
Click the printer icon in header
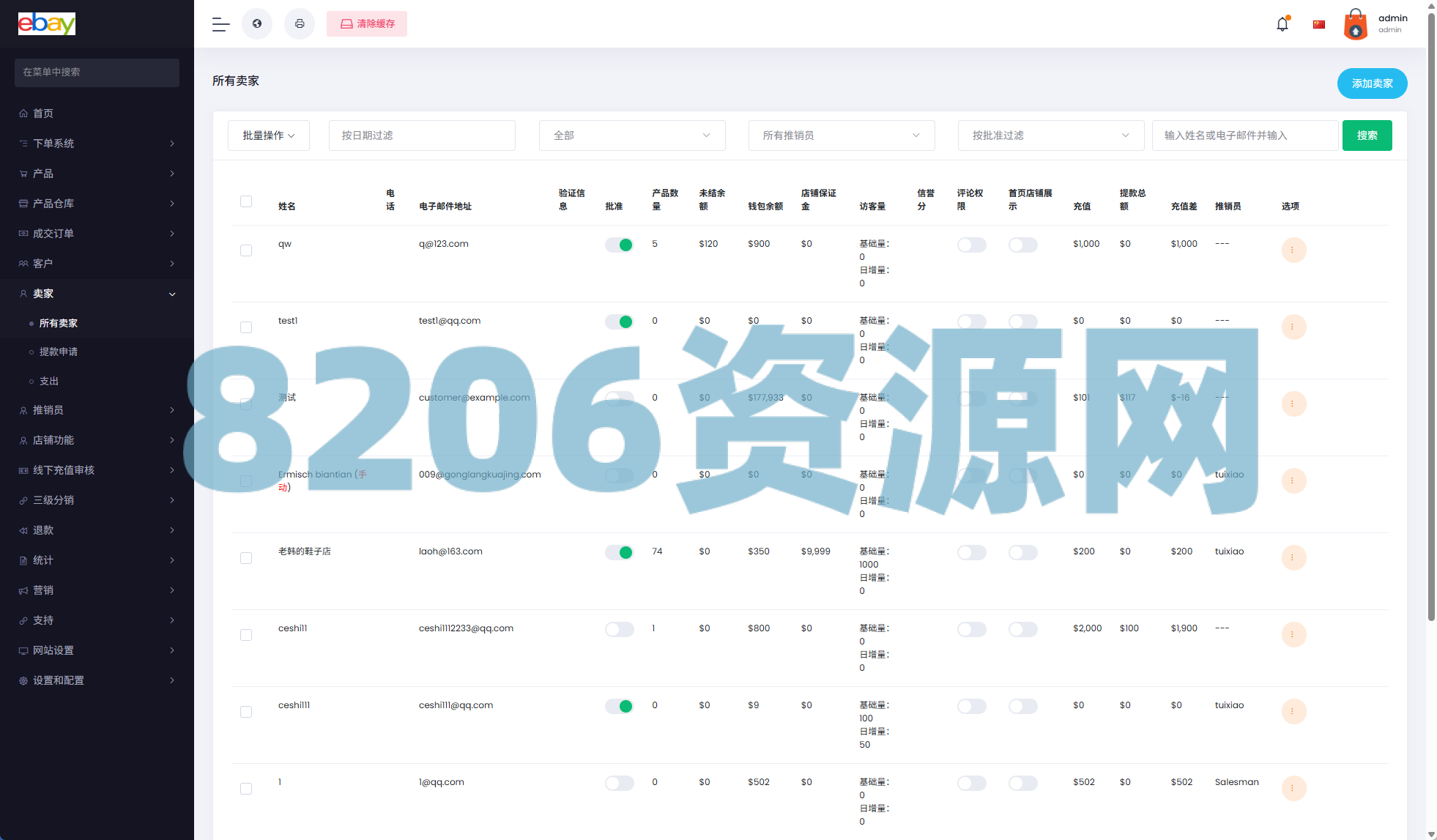300,24
